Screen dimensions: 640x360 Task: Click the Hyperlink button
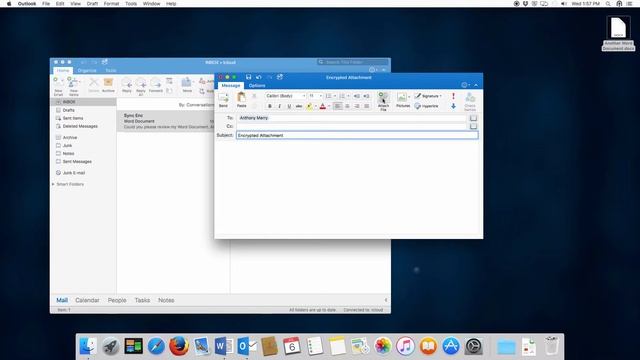pos(427,106)
